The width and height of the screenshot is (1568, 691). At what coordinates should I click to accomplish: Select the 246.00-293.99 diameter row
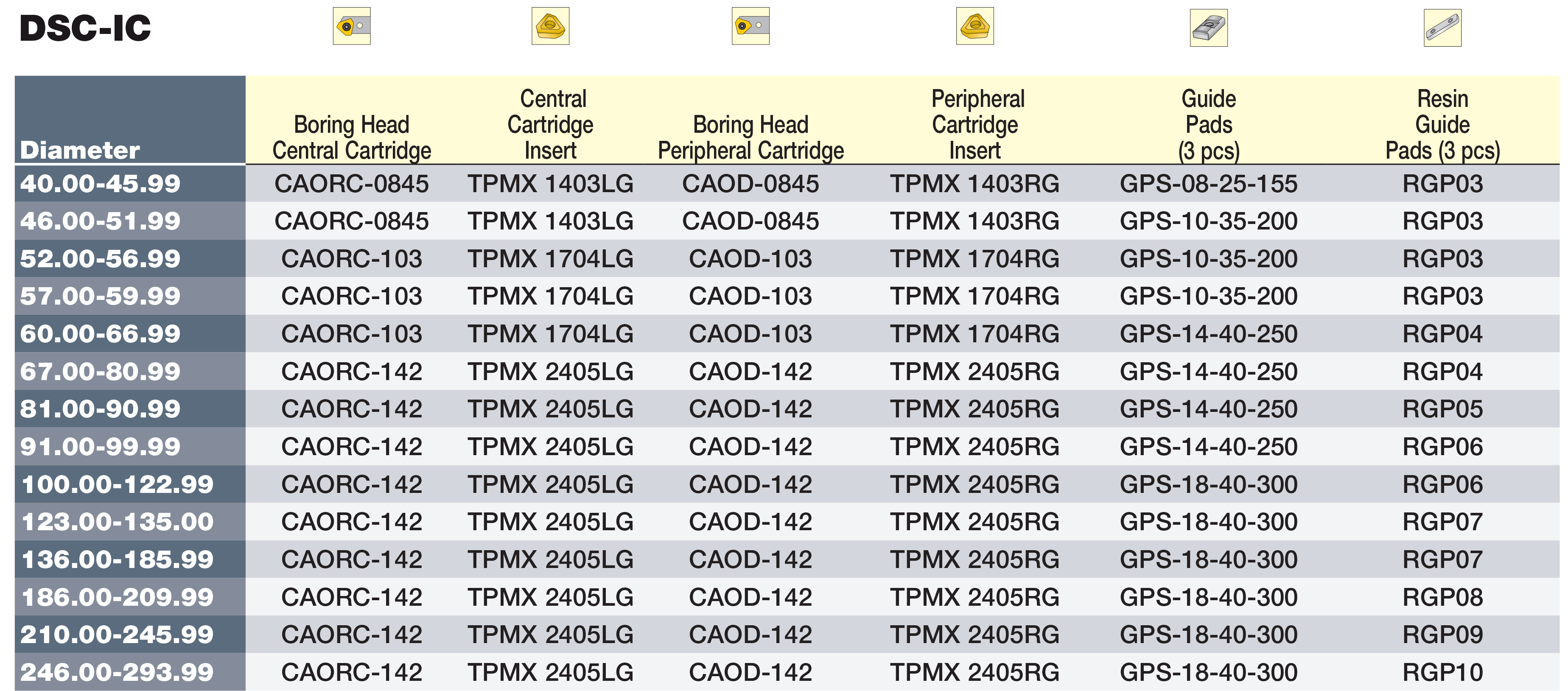tap(787, 672)
